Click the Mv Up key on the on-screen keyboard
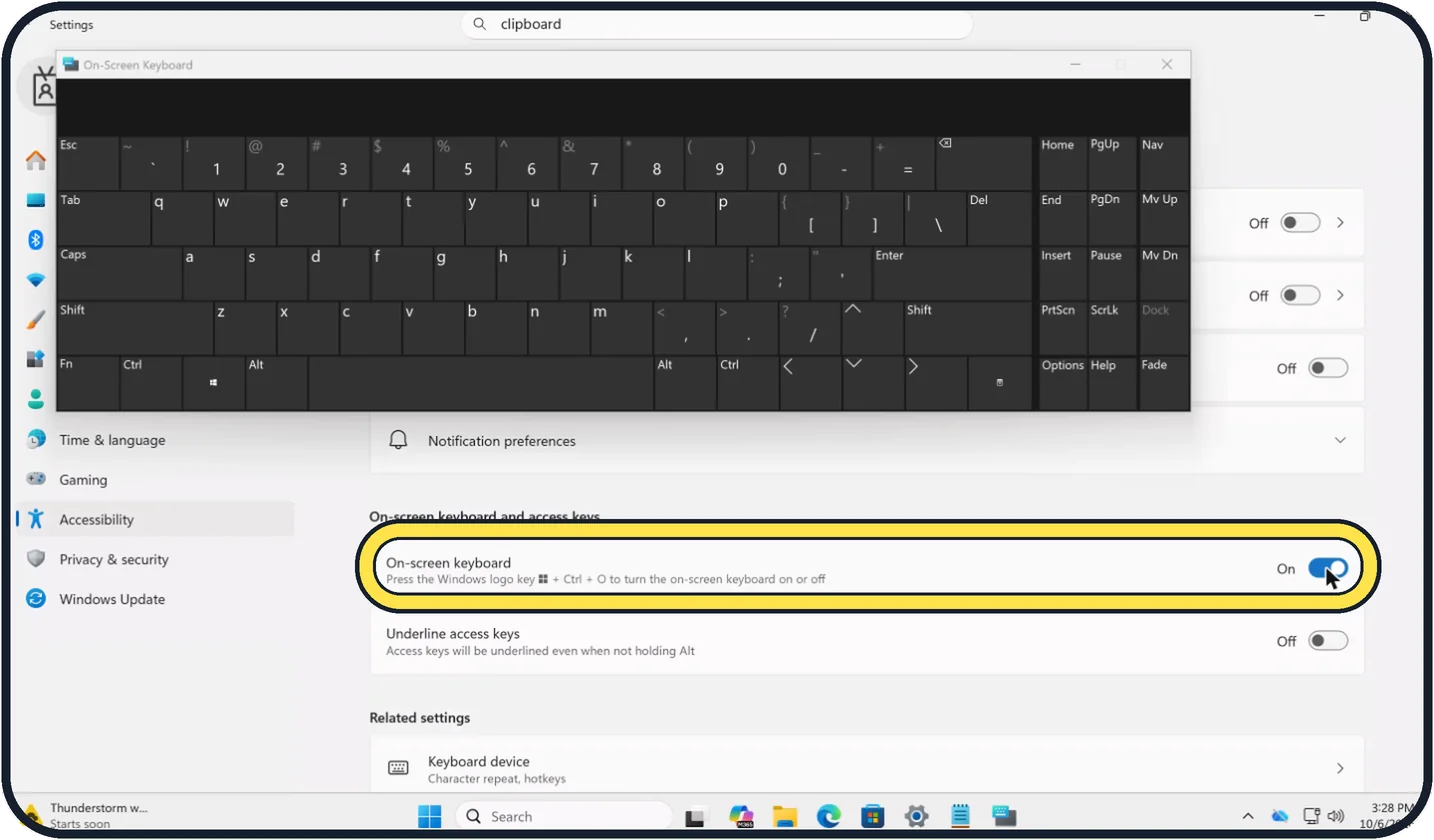Viewport: 1434px width, 840px height. tap(1164, 218)
